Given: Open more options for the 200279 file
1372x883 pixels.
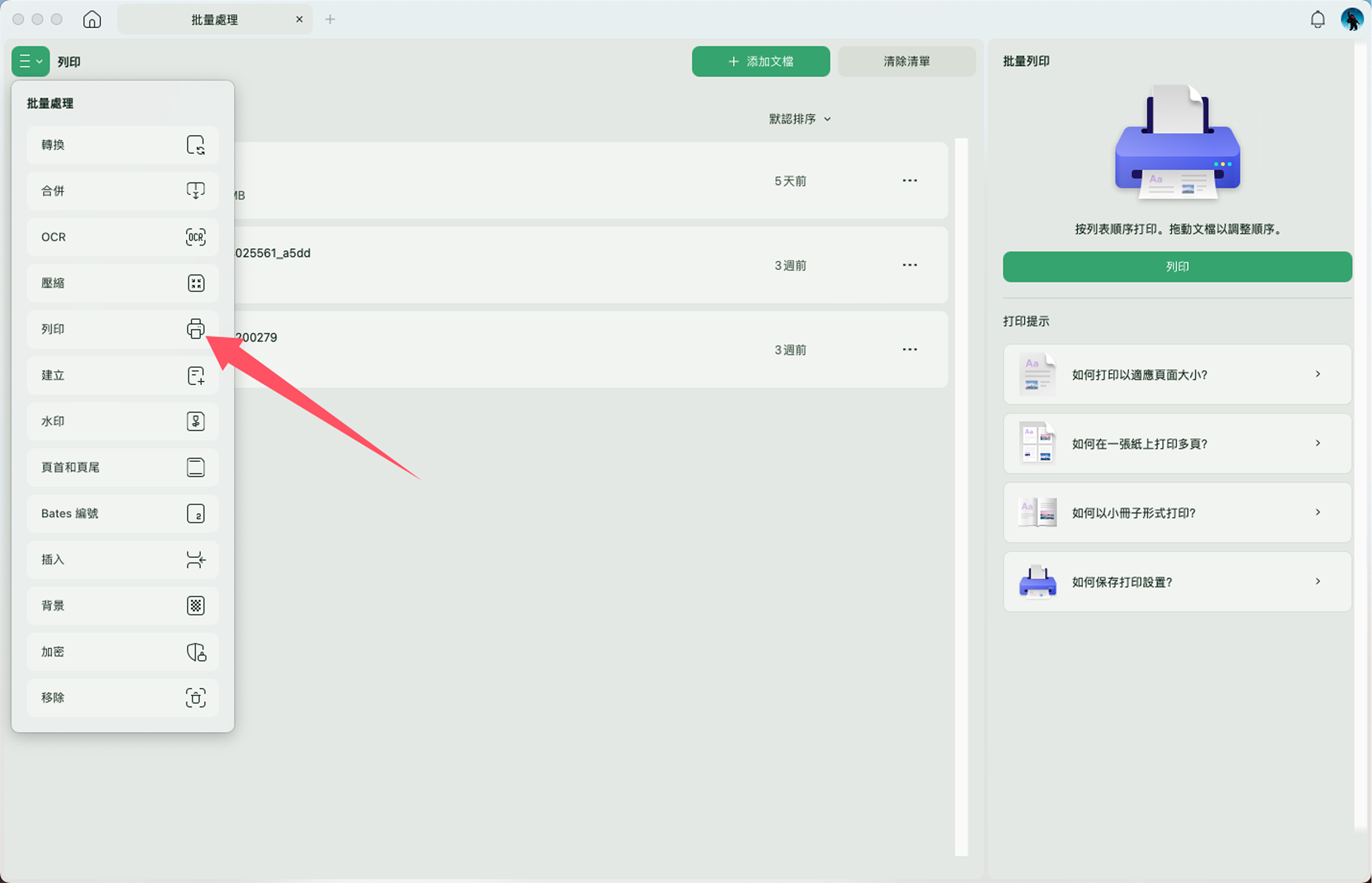Looking at the screenshot, I should (910, 349).
